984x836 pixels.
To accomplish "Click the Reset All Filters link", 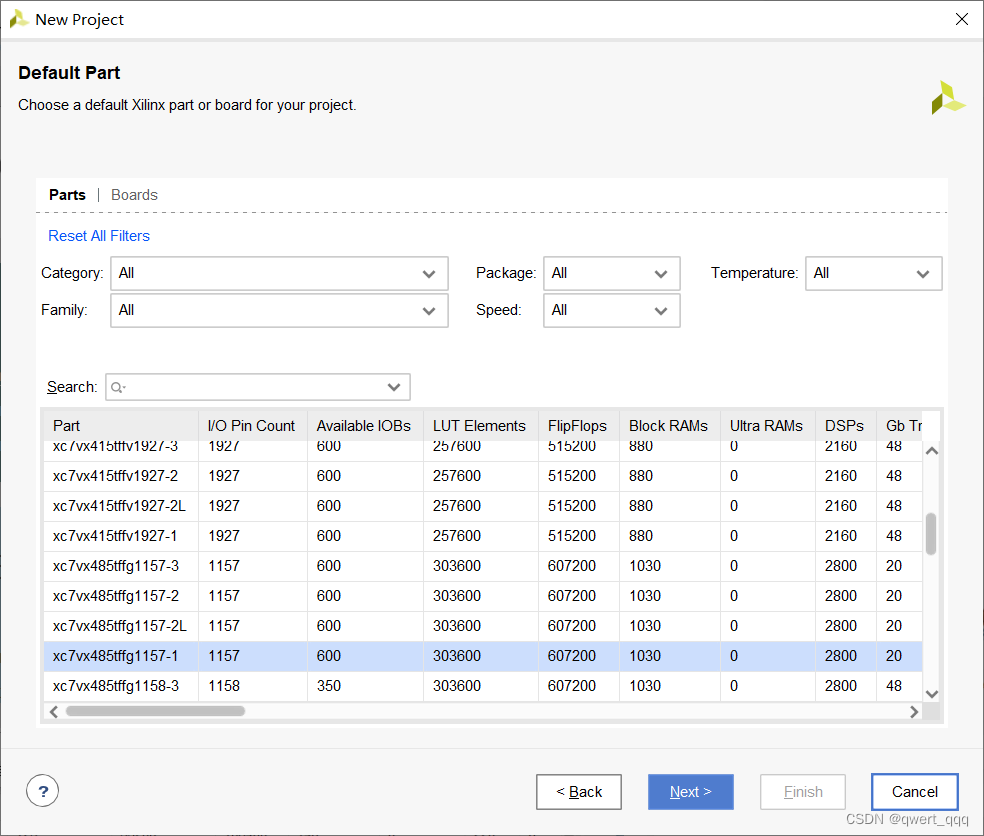I will tap(99, 236).
